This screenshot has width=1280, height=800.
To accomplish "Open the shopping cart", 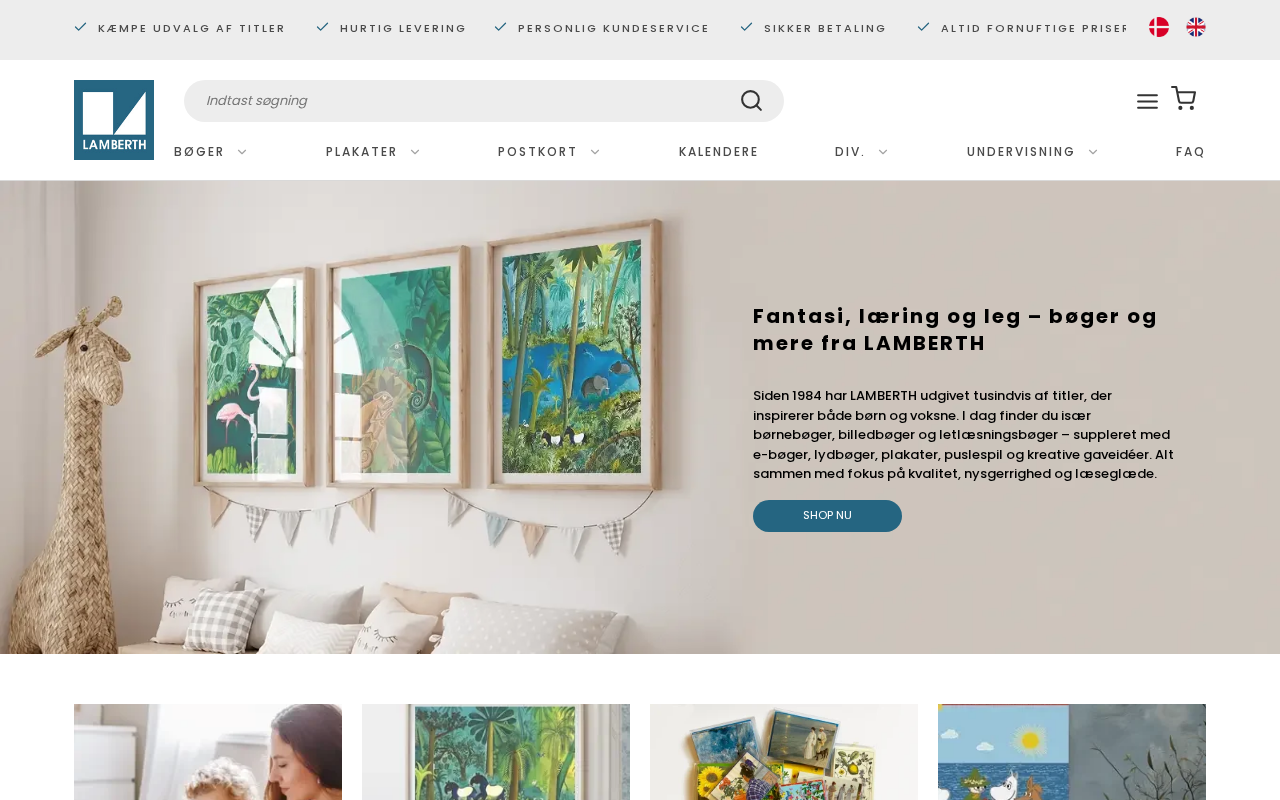I will tap(1184, 98).
